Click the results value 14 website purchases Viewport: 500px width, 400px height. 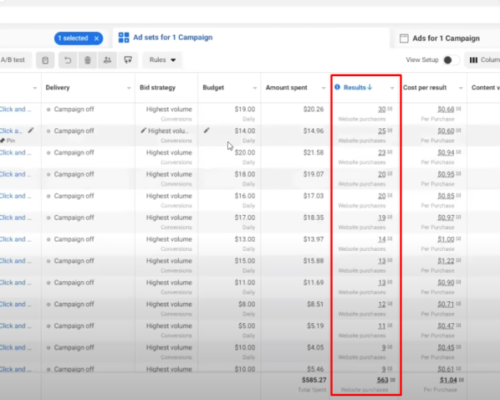pyautogui.click(x=382, y=239)
